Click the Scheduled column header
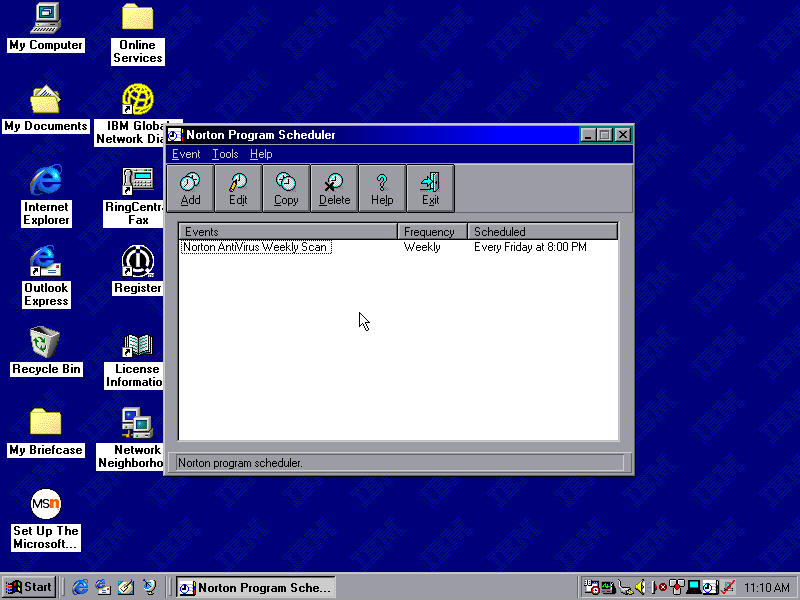 (x=542, y=232)
